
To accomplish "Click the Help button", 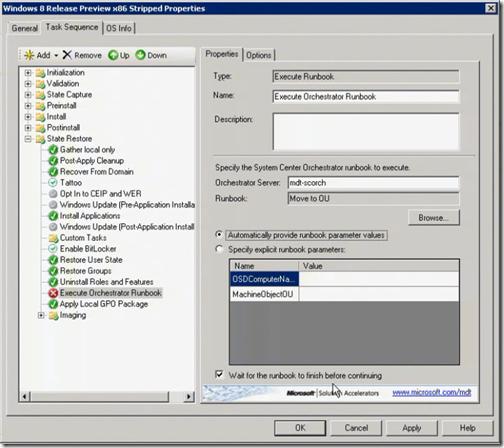I will click(x=467, y=428).
